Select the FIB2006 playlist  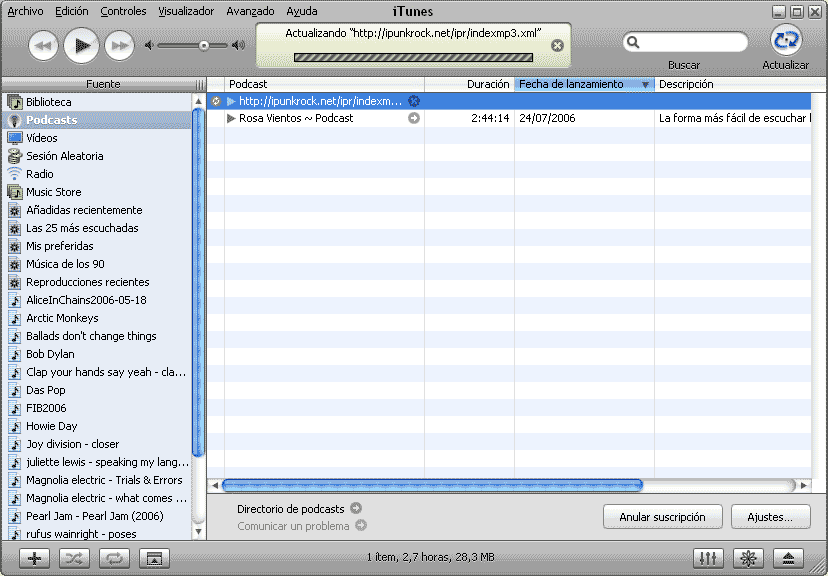(98, 408)
